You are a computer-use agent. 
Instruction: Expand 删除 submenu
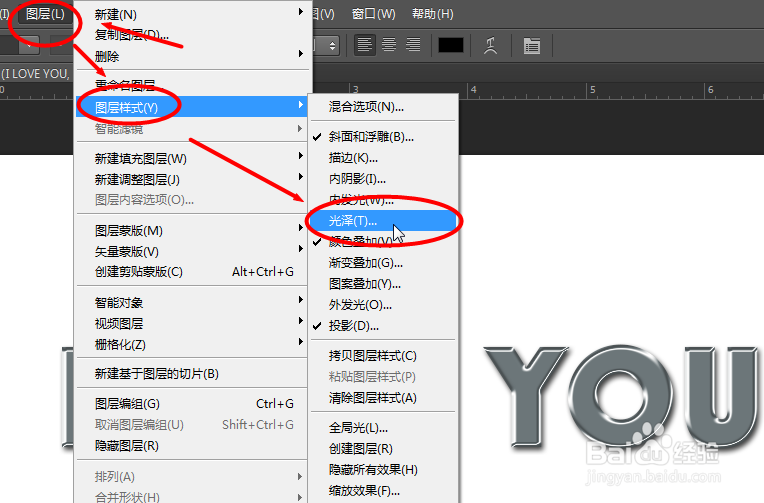point(192,56)
